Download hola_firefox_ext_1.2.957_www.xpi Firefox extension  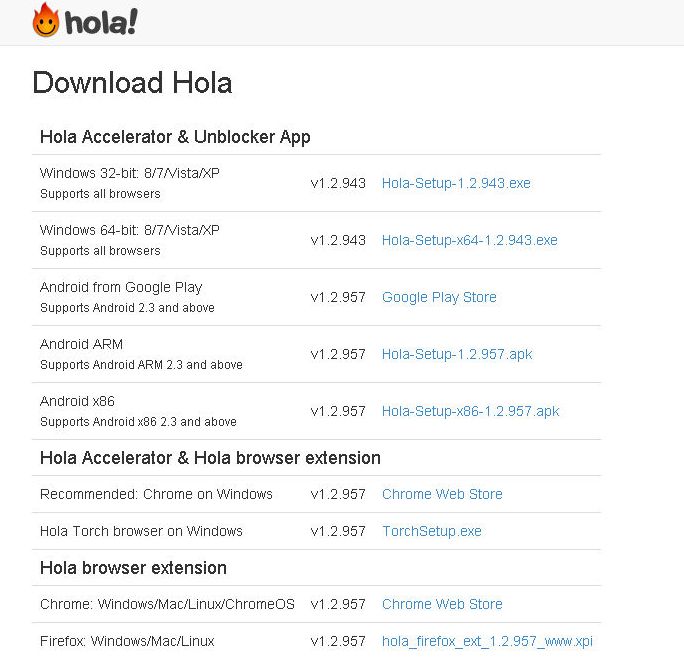[487, 641]
